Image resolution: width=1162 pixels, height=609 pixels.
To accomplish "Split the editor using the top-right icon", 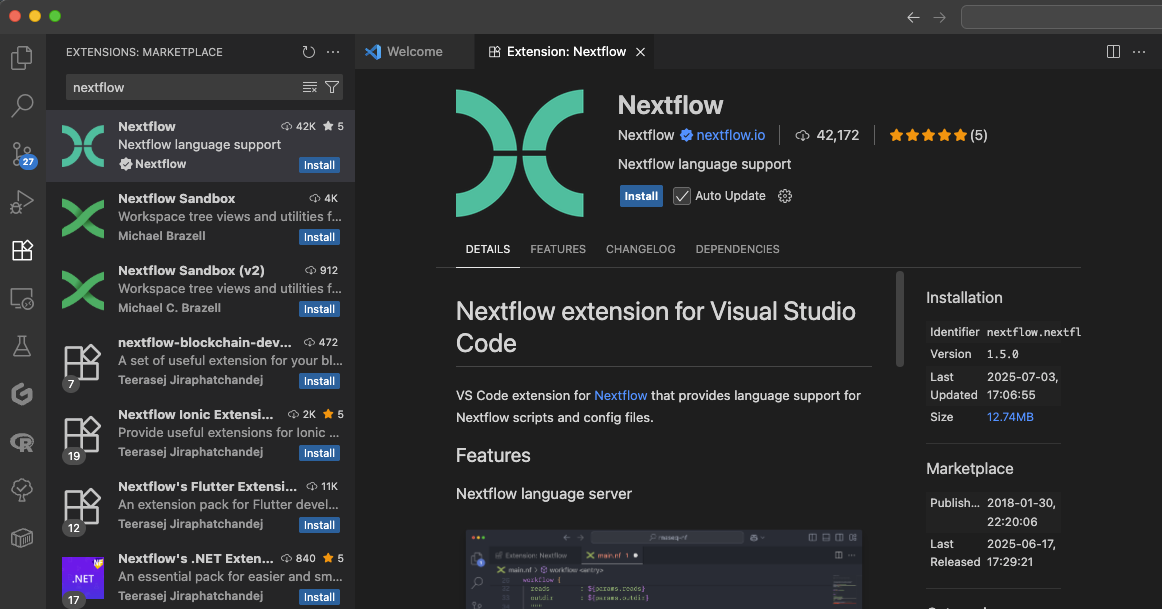I will click(1113, 51).
